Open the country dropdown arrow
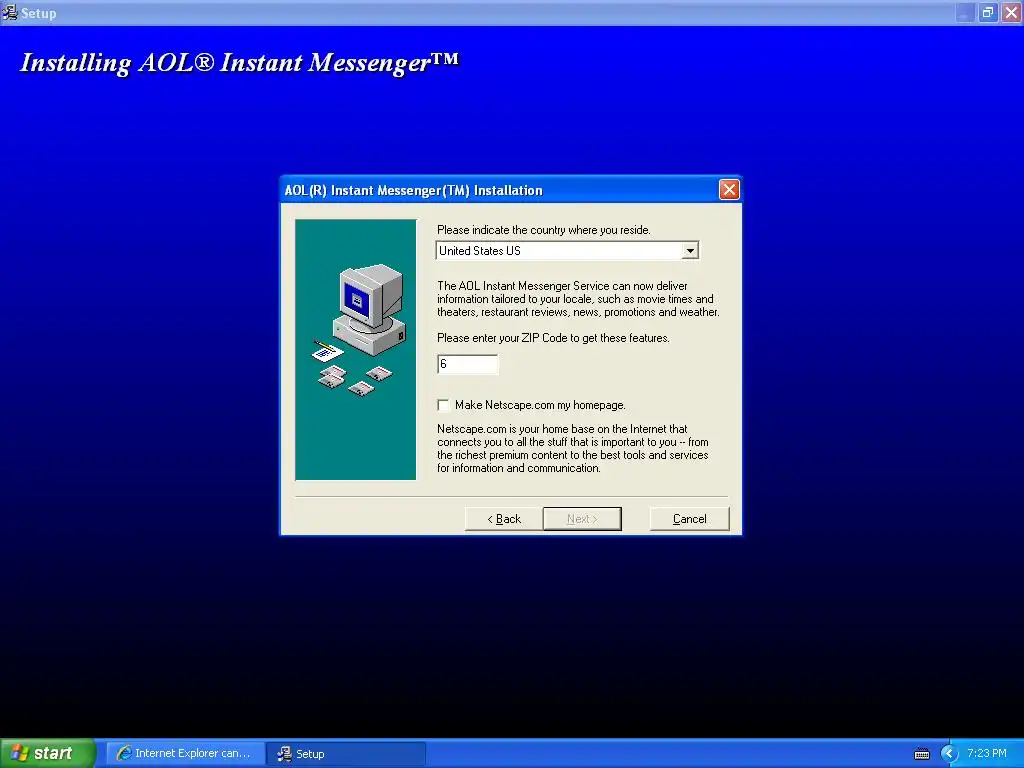1024x768 pixels. 690,251
